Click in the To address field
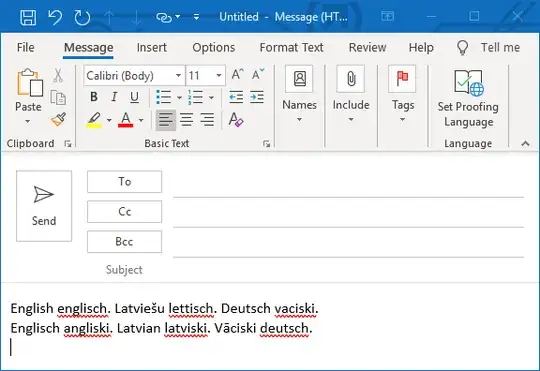The height and width of the screenshot is (371, 540). [349, 186]
